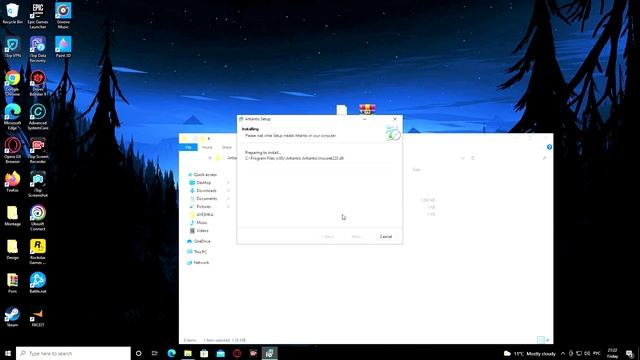640x360 pixels.
Task: Click the taskbar search box
Action: pyautogui.click(x=73, y=353)
